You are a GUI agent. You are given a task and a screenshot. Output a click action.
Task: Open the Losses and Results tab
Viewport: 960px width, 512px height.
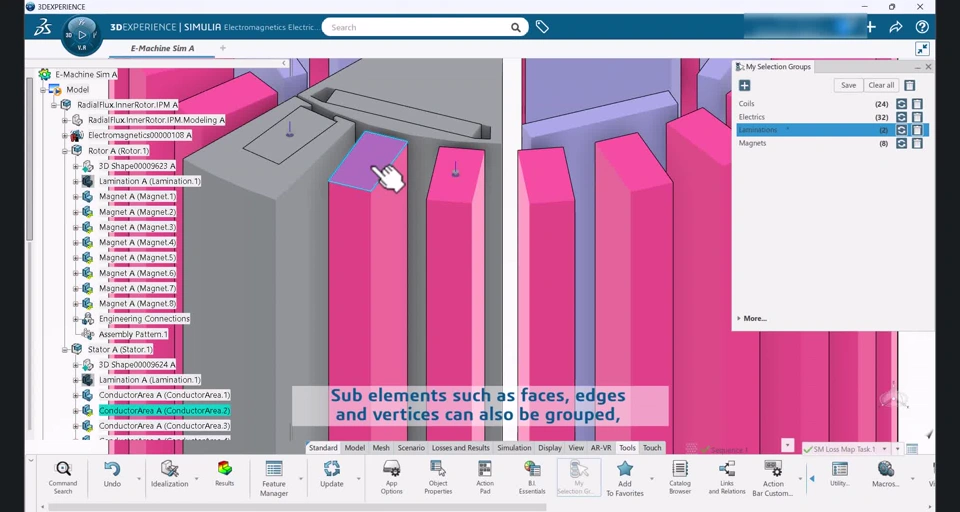point(460,448)
